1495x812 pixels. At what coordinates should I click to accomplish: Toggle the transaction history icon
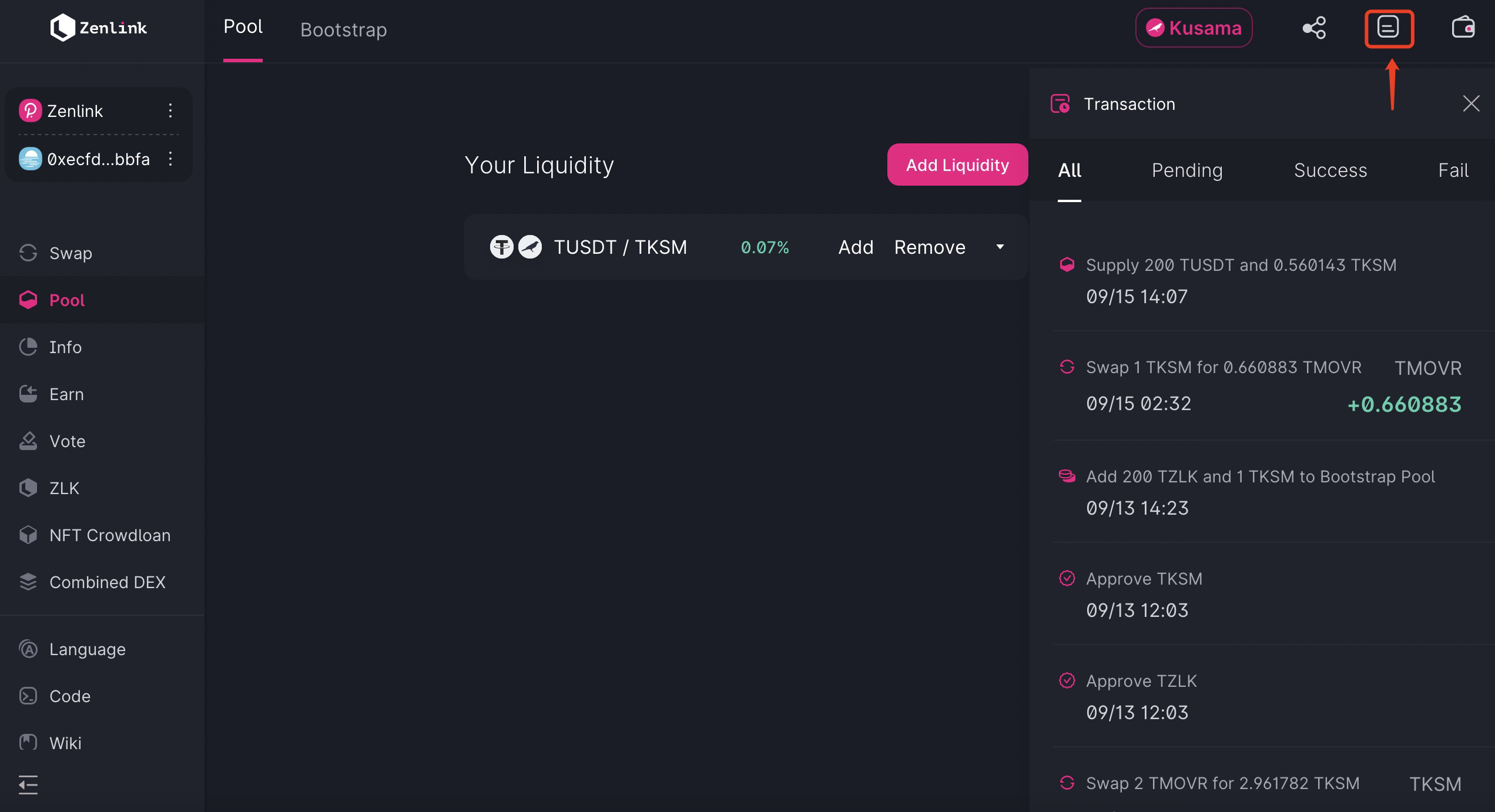(1389, 28)
